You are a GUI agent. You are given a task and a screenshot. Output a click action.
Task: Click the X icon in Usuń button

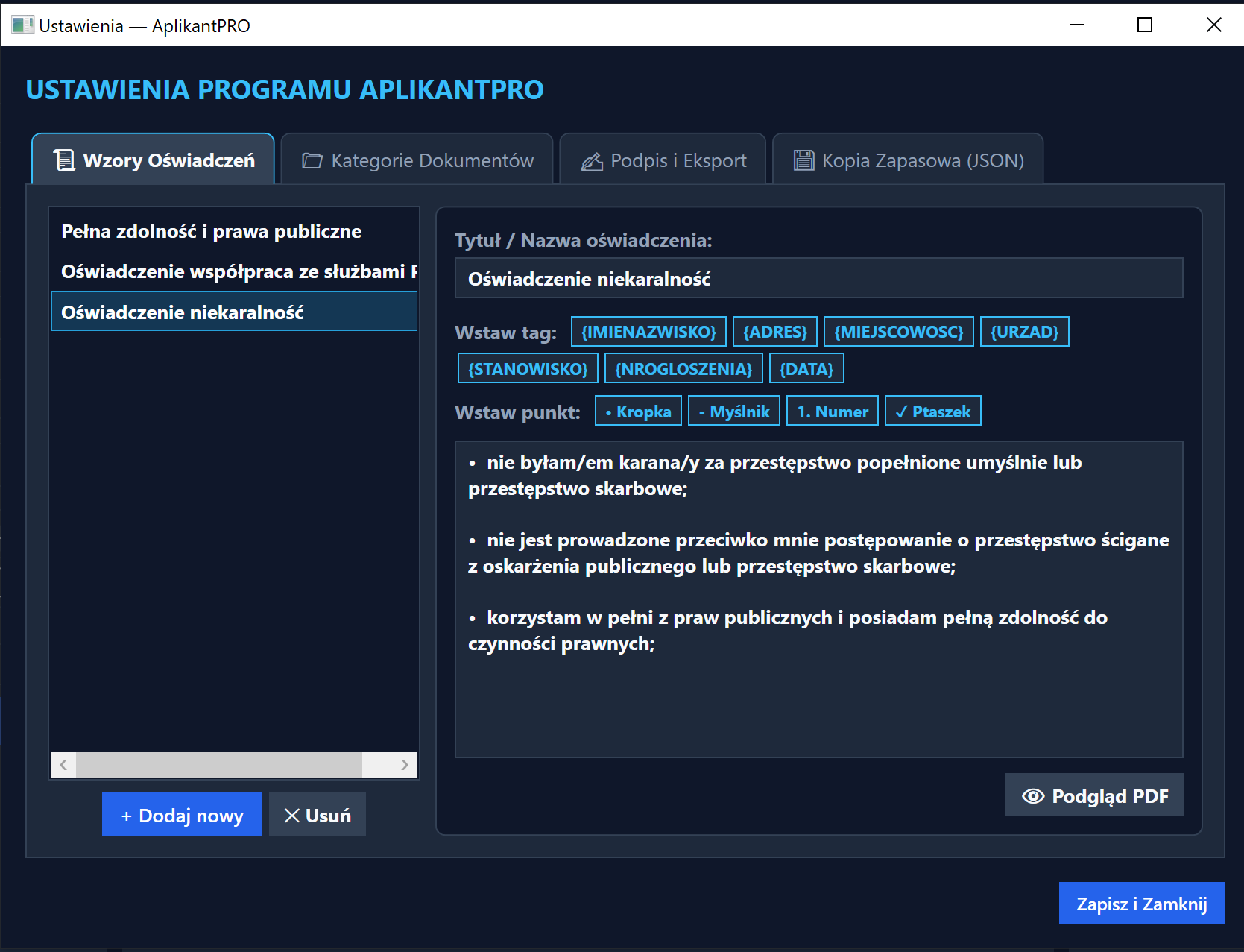coord(292,816)
